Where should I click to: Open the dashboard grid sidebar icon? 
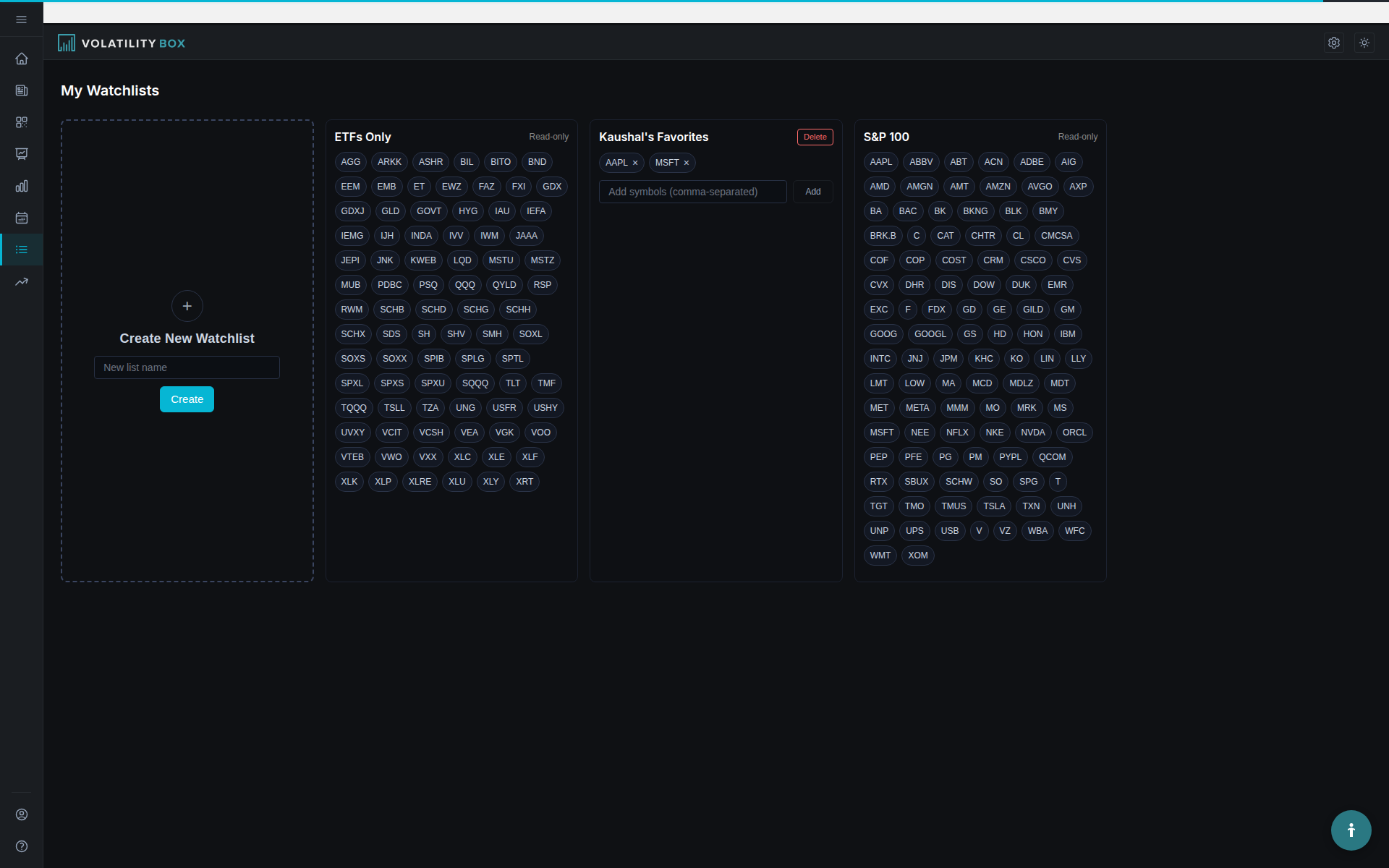click(x=22, y=122)
